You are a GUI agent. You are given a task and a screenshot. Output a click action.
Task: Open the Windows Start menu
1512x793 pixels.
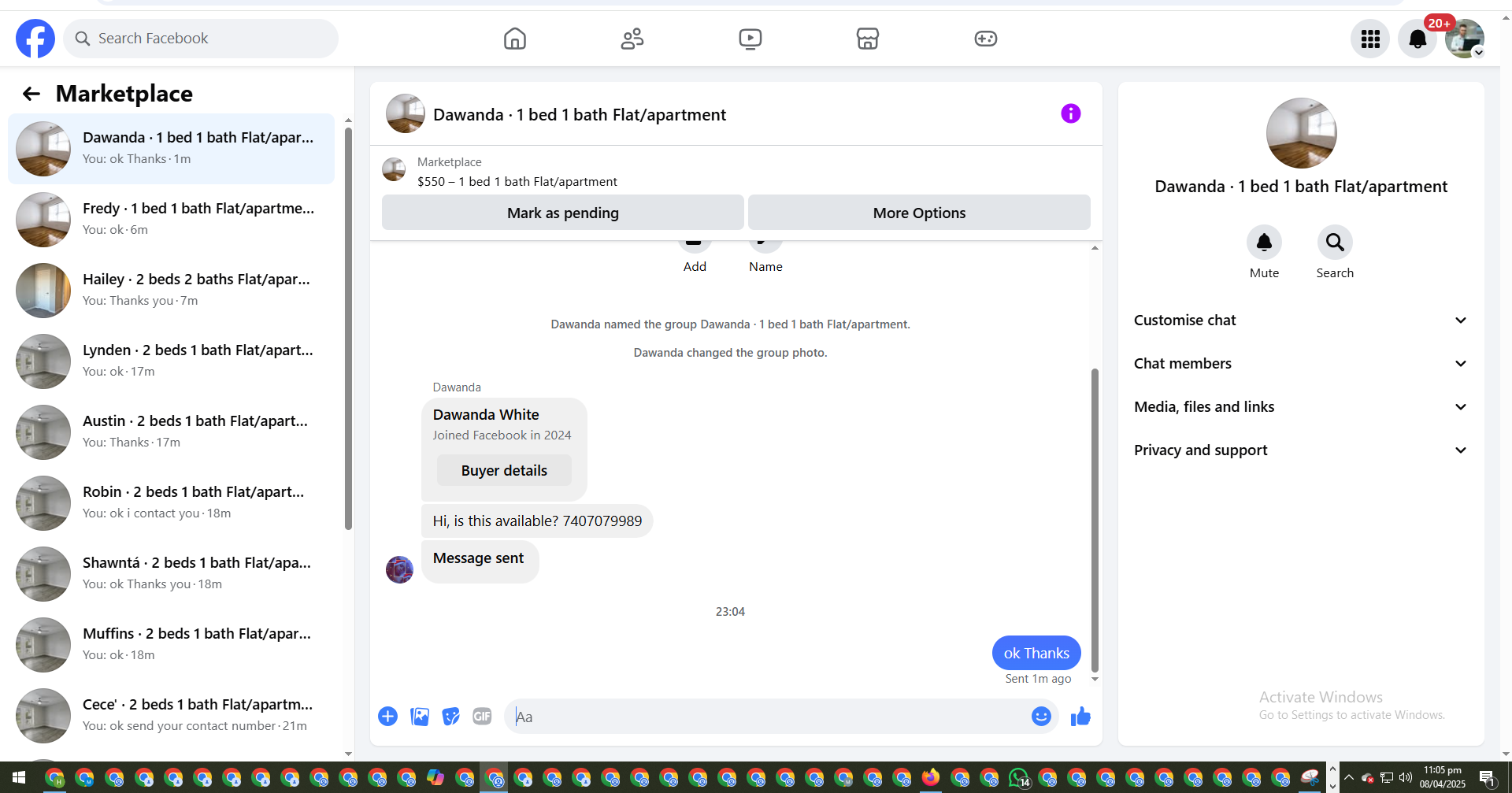[19, 778]
